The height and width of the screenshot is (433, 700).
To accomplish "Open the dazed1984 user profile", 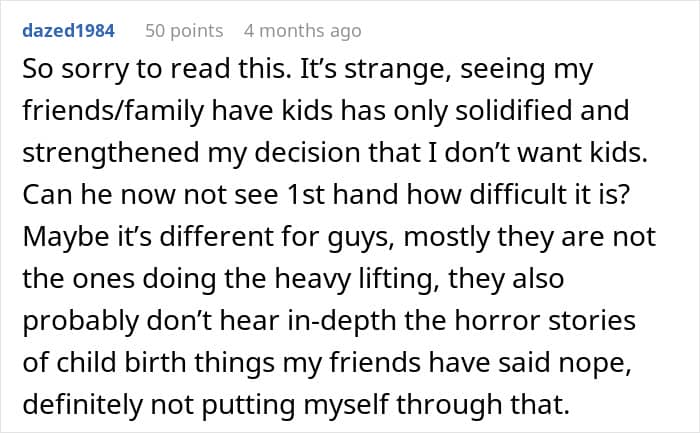I will coord(68,31).
